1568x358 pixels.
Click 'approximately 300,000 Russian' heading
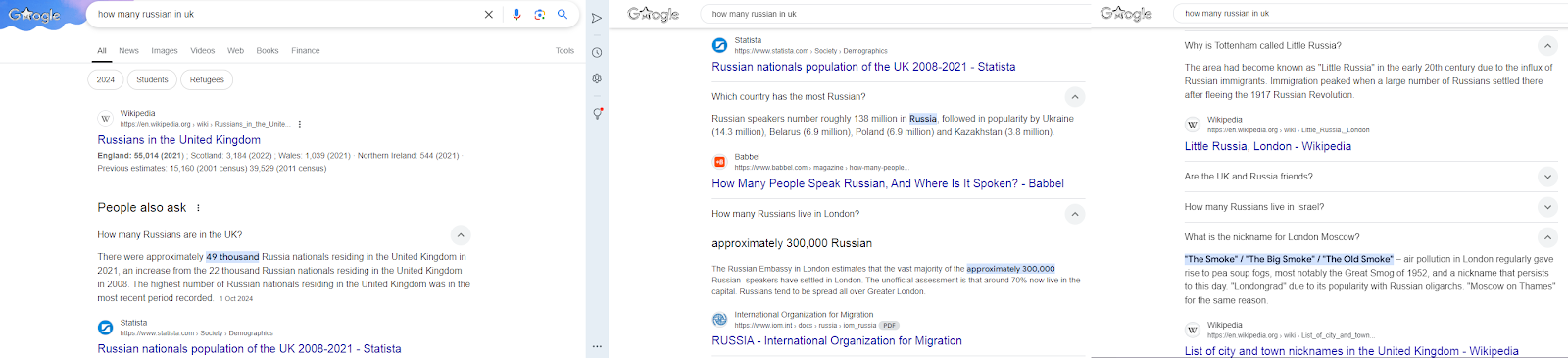tap(792, 243)
